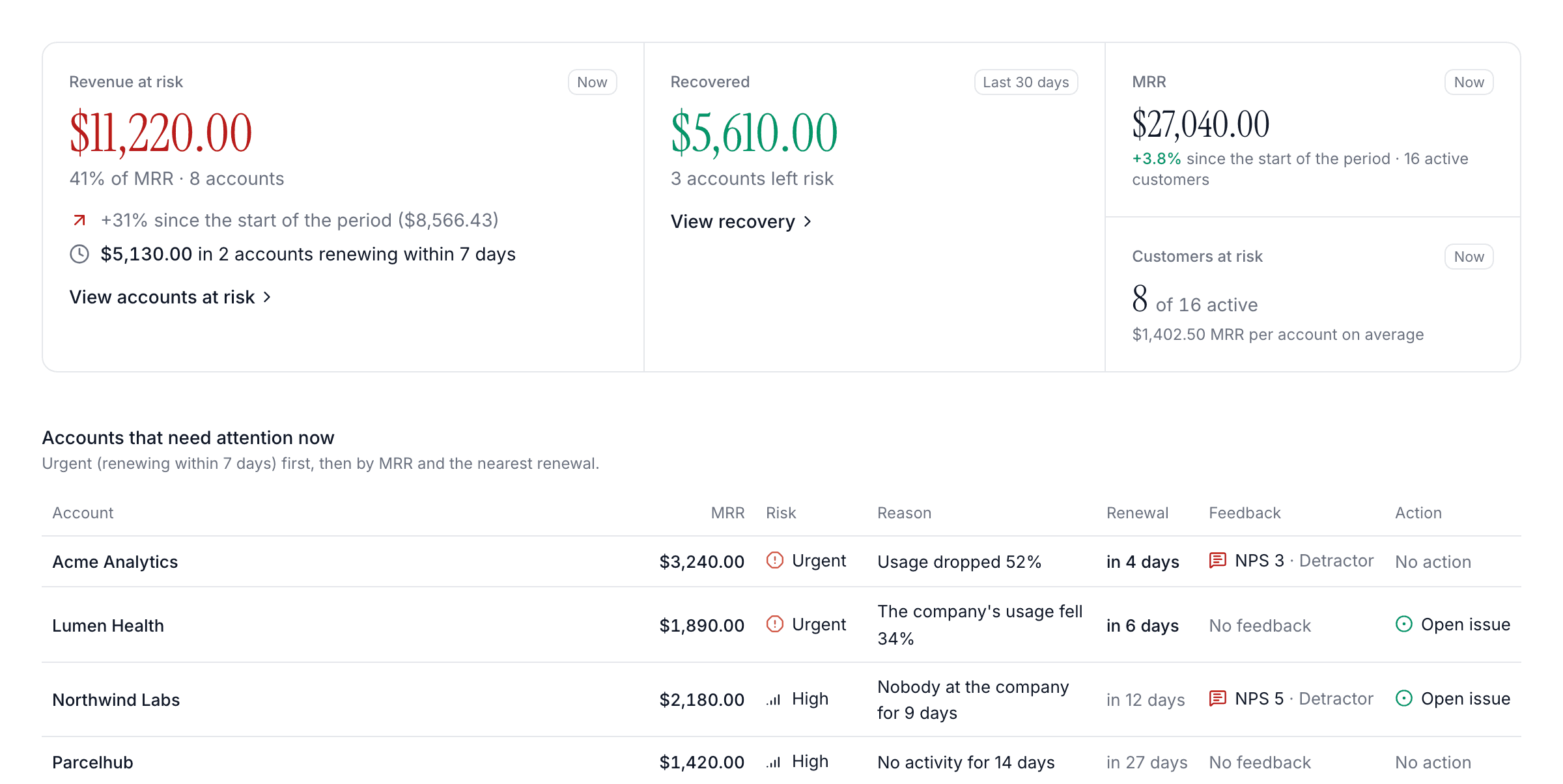Click the feedback comment icon for NPS 5
The width and height of the screenshot is (1563, 784).
point(1218,699)
